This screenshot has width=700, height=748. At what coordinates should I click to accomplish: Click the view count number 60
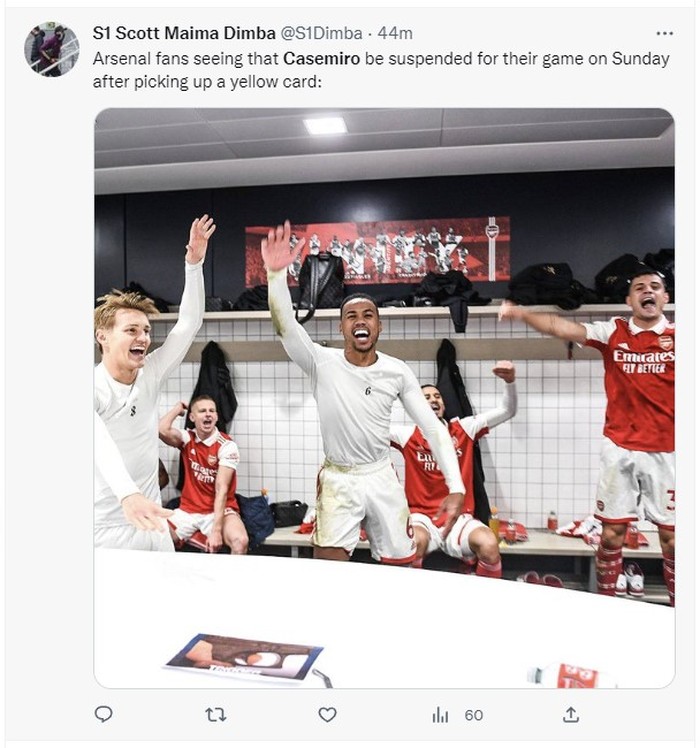(x=474, y=714)
